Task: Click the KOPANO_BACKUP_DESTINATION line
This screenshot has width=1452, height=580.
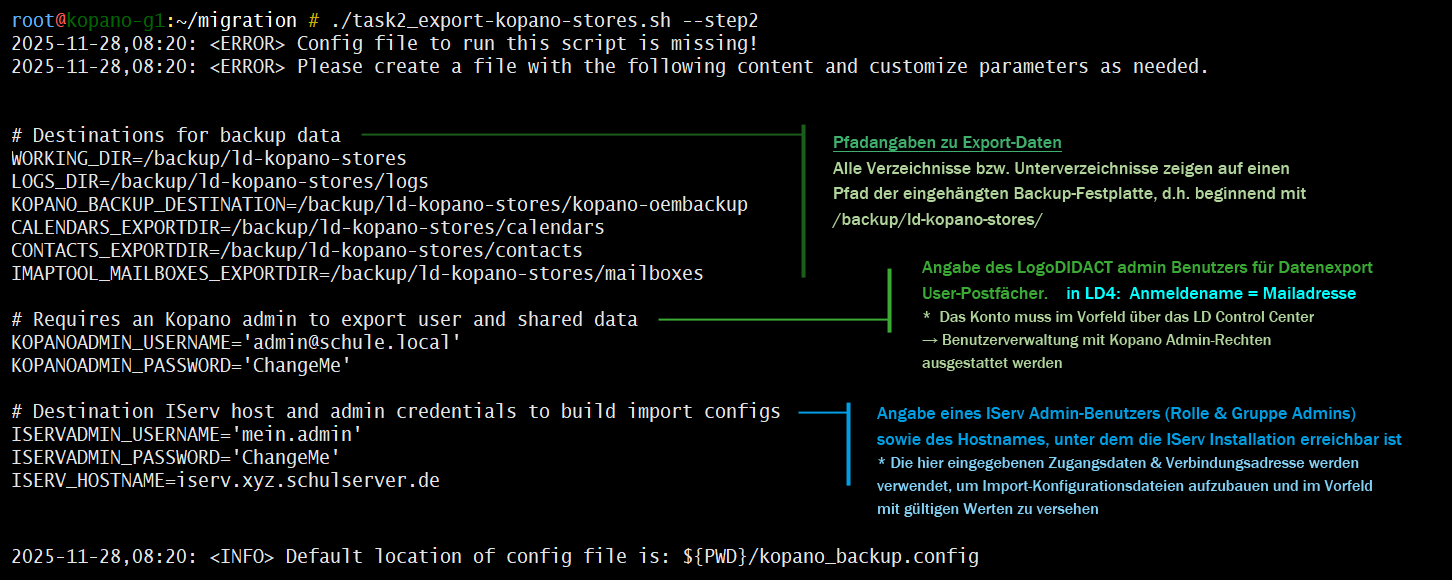Action: (379, 204)
